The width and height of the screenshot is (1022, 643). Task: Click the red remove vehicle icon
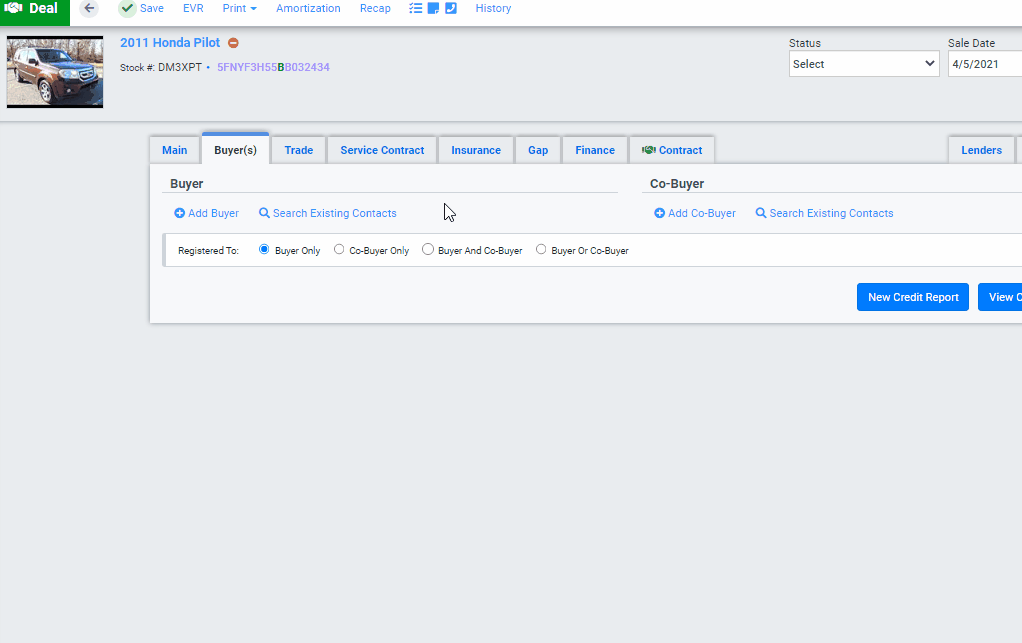(233, 43)
